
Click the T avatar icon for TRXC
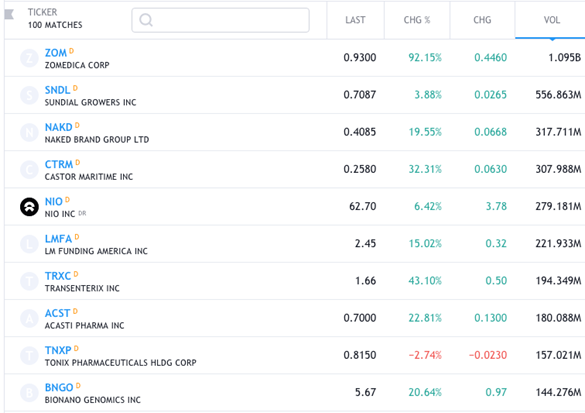point(29,281)
